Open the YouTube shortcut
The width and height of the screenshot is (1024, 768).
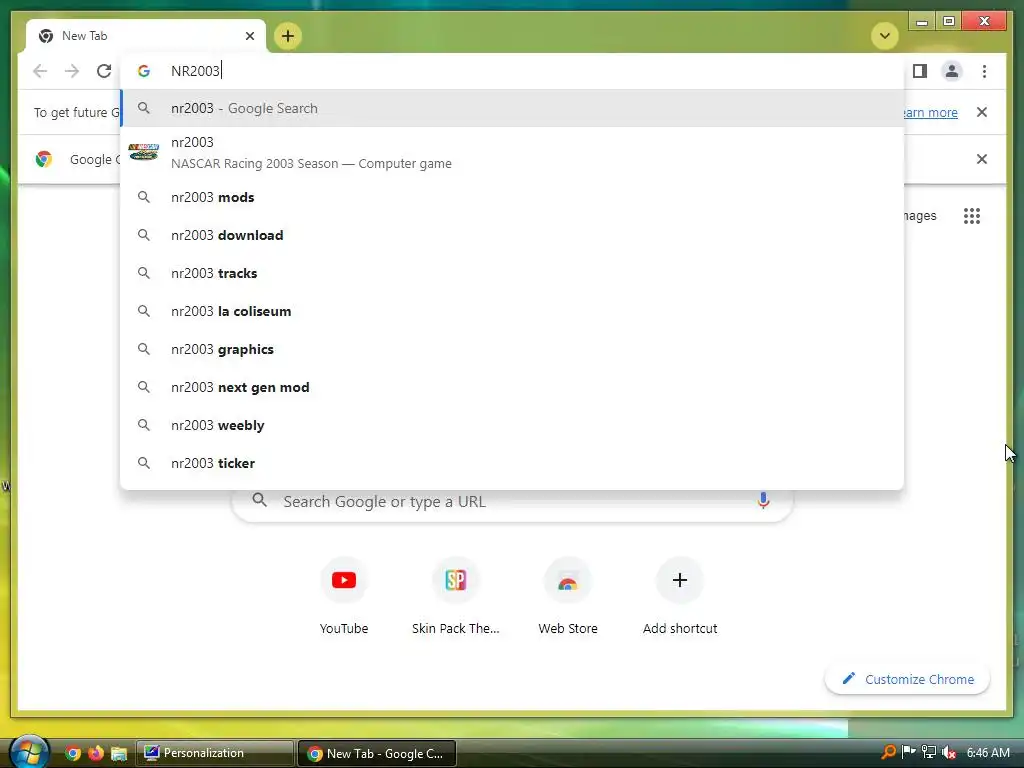coord(344,596)
